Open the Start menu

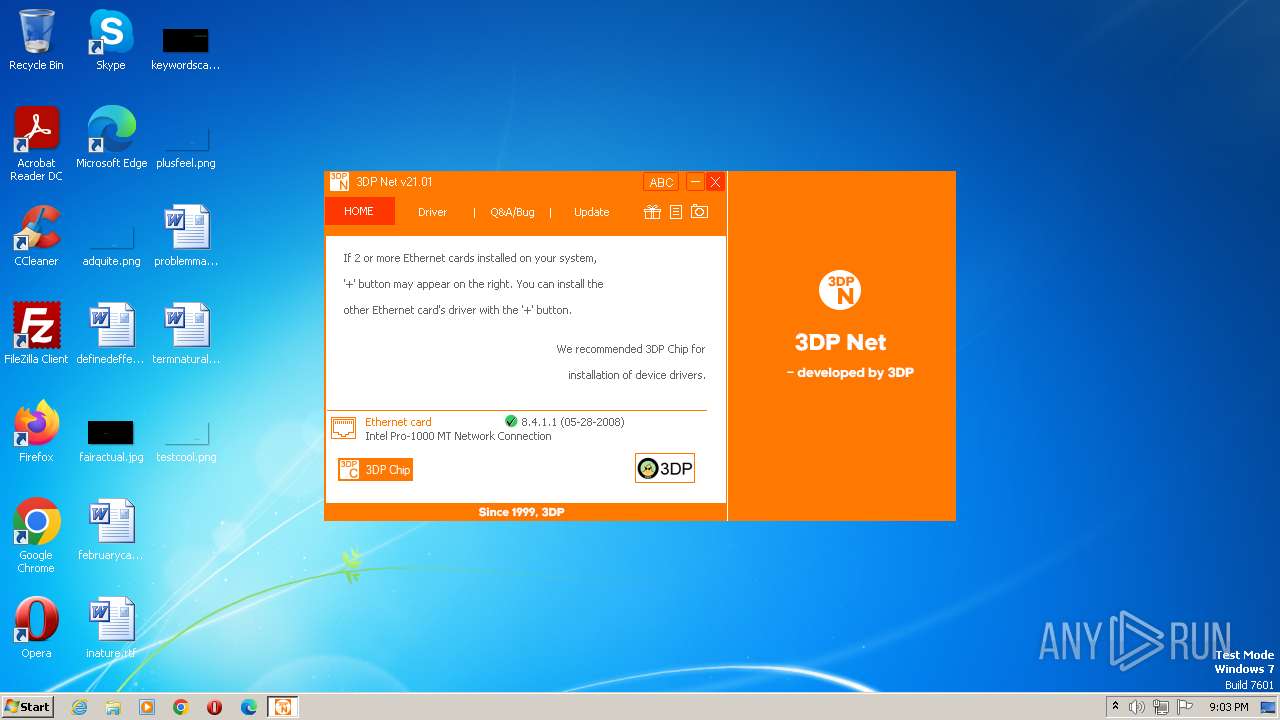[28, 707]
